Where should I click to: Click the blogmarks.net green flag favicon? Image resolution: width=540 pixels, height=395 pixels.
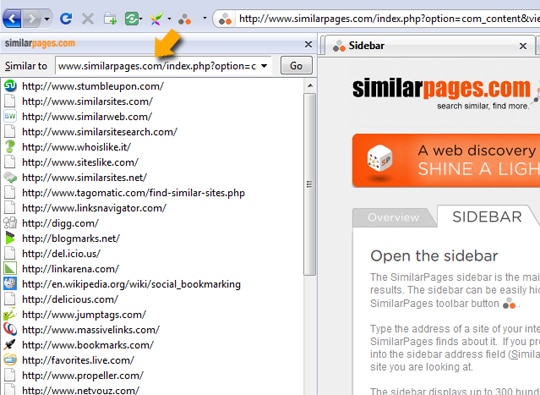(x=10, y=238)
